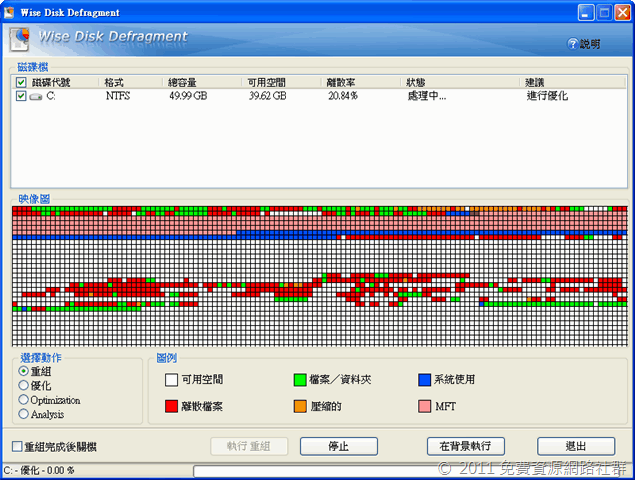The image size is (635, 480).
Task: Click the disabled 執行 重組 button
Action: click(249, 446)
